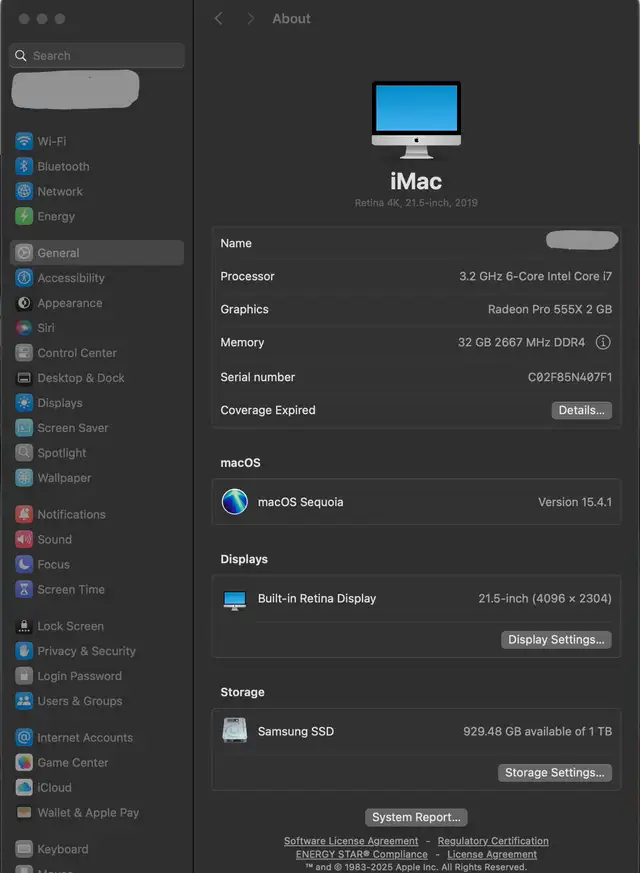
Task: Click the Radeon Pro 555X 2 GB value
Action: (x=550, y=309)
